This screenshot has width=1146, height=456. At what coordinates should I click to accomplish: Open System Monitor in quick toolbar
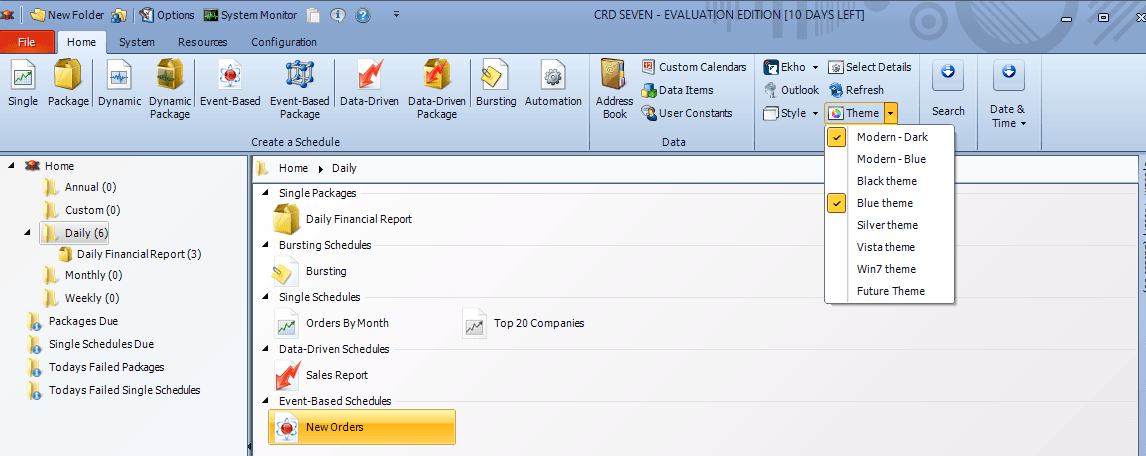tap(250, 15)
